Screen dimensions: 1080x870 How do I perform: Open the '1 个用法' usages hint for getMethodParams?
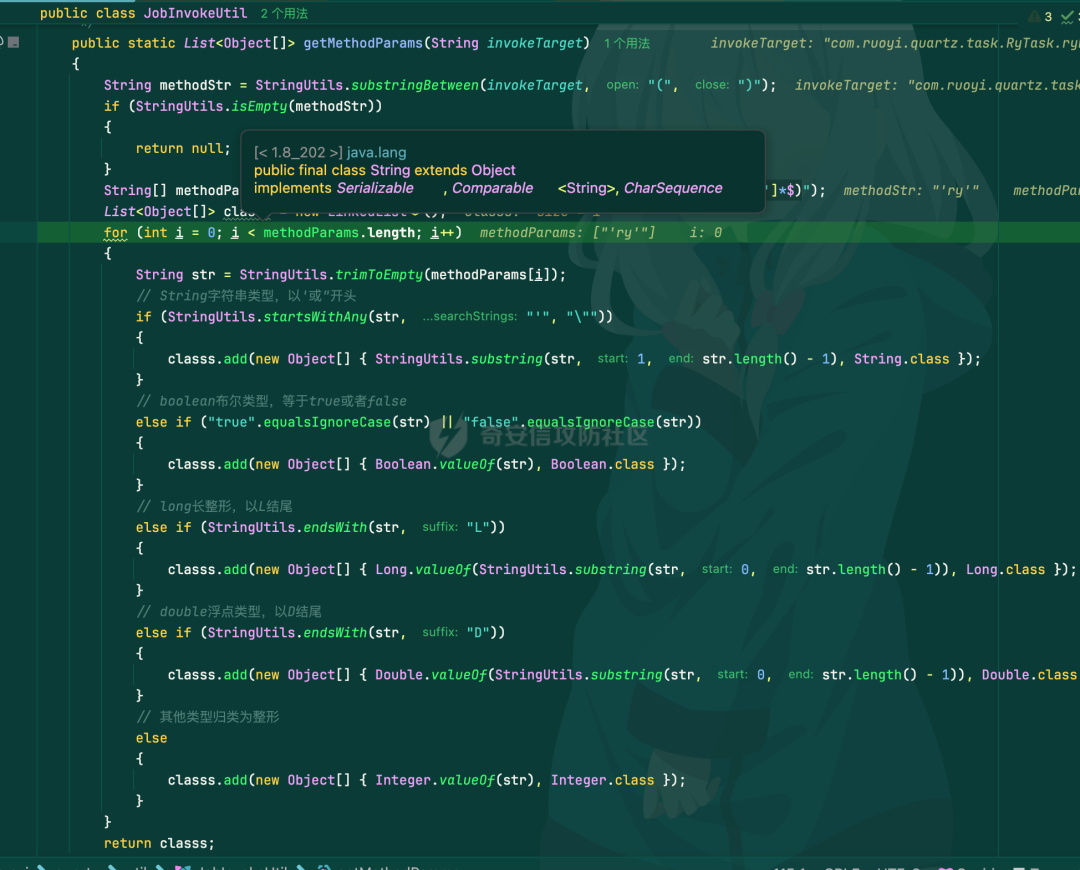(x=627, y=43)
